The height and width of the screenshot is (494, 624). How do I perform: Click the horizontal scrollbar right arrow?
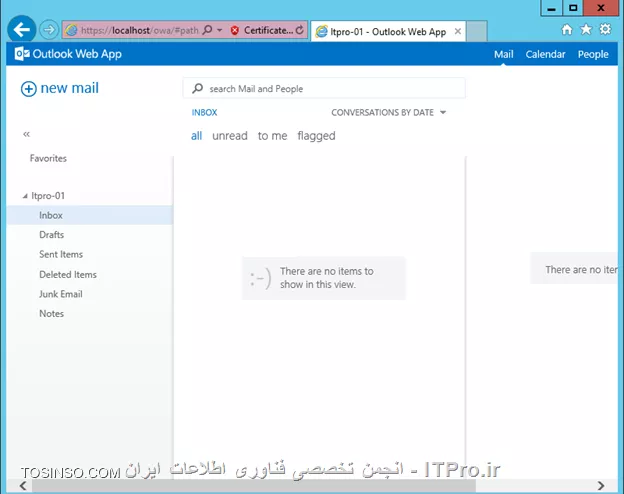coord(601,486)
